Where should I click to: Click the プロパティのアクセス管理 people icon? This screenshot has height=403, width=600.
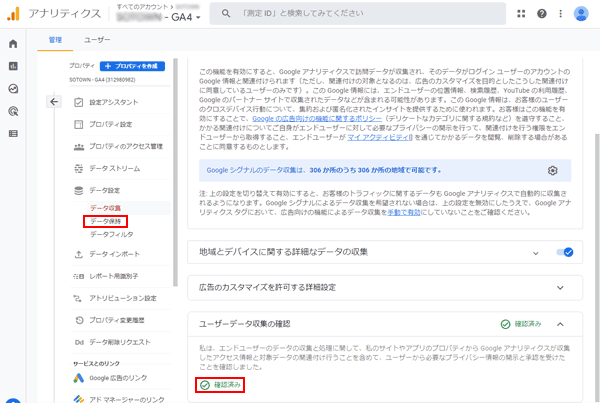[78, 147]
